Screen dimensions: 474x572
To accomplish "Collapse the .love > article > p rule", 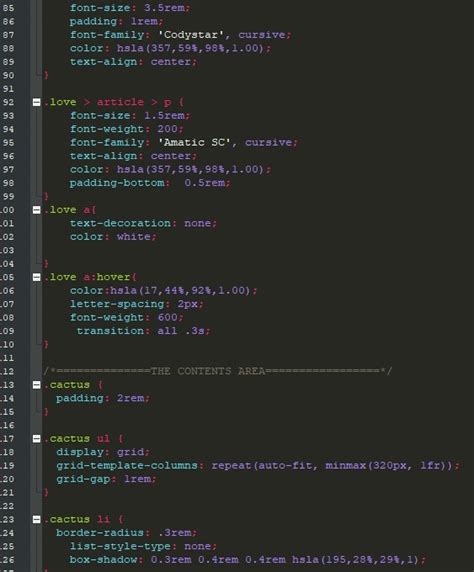I will point(36,102).
